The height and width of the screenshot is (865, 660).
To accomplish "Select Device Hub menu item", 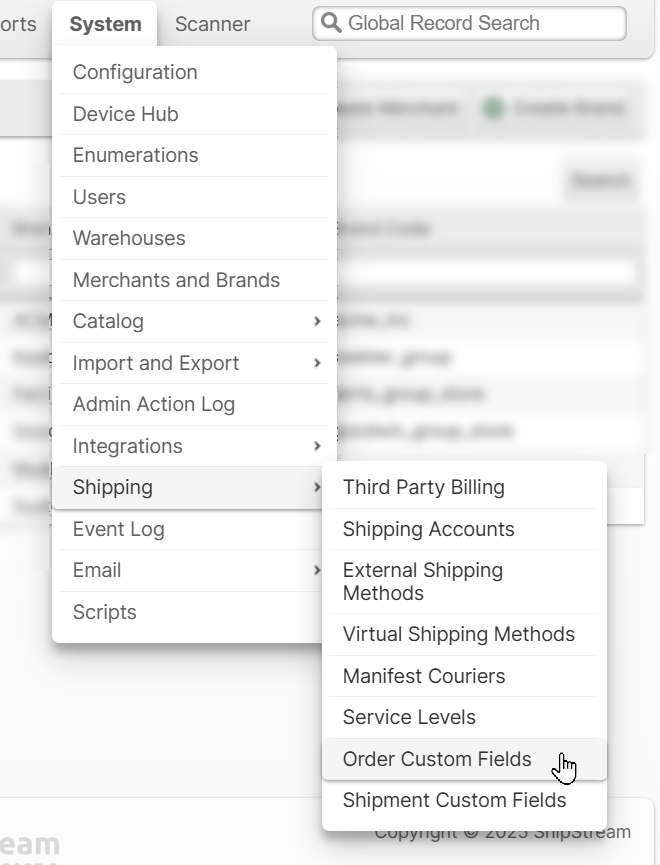I will 125,114.
